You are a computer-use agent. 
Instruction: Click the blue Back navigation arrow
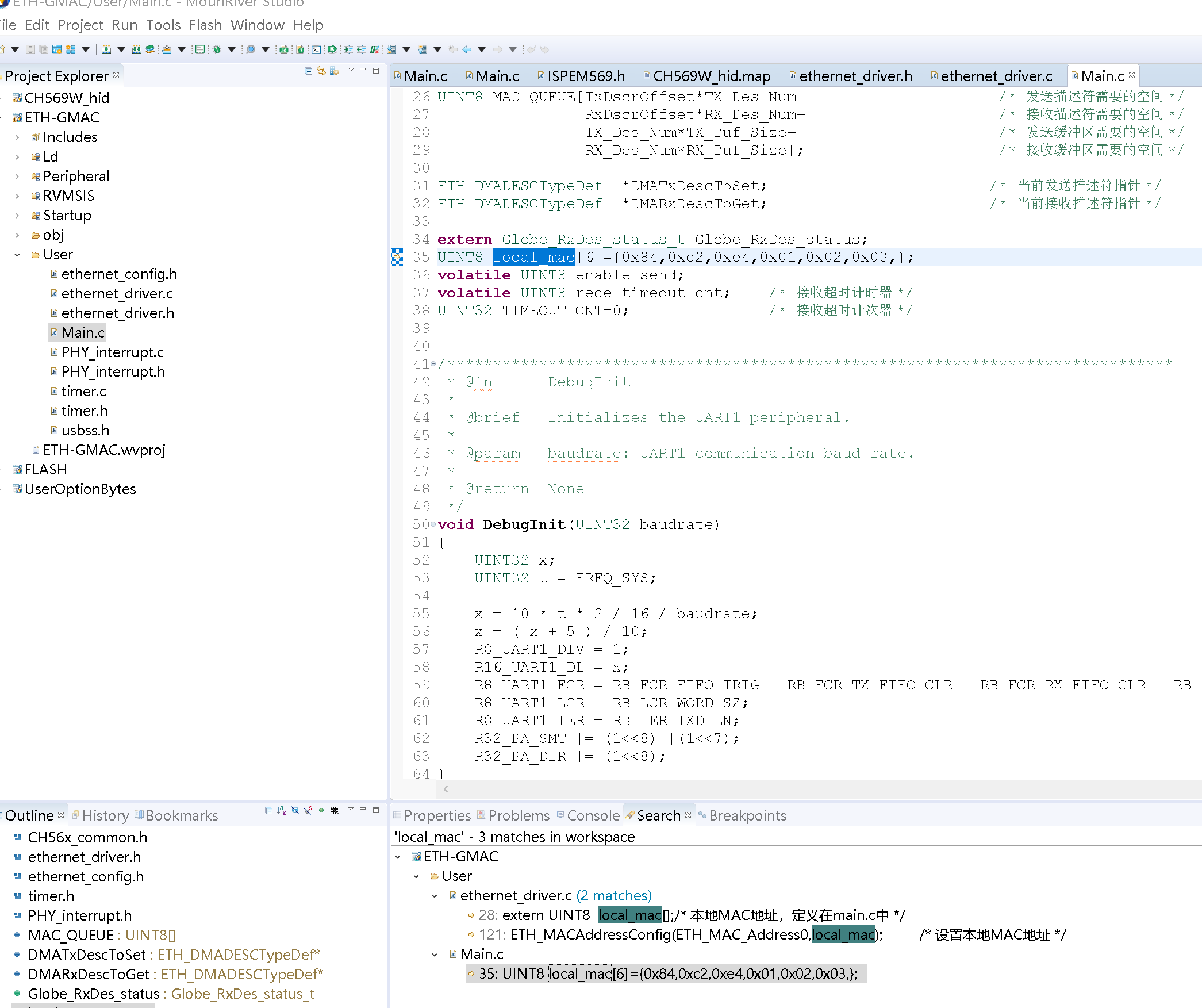click(x=467, y=49)
